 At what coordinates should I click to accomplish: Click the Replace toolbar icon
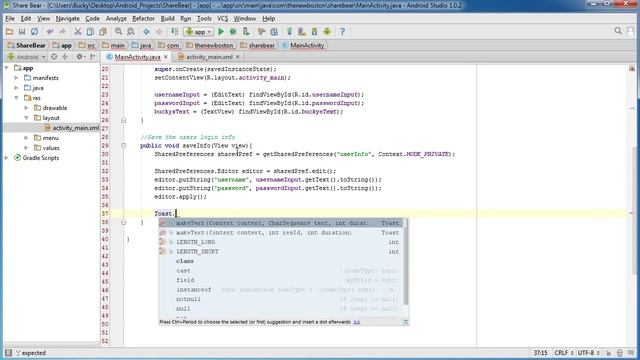(131, 31)
